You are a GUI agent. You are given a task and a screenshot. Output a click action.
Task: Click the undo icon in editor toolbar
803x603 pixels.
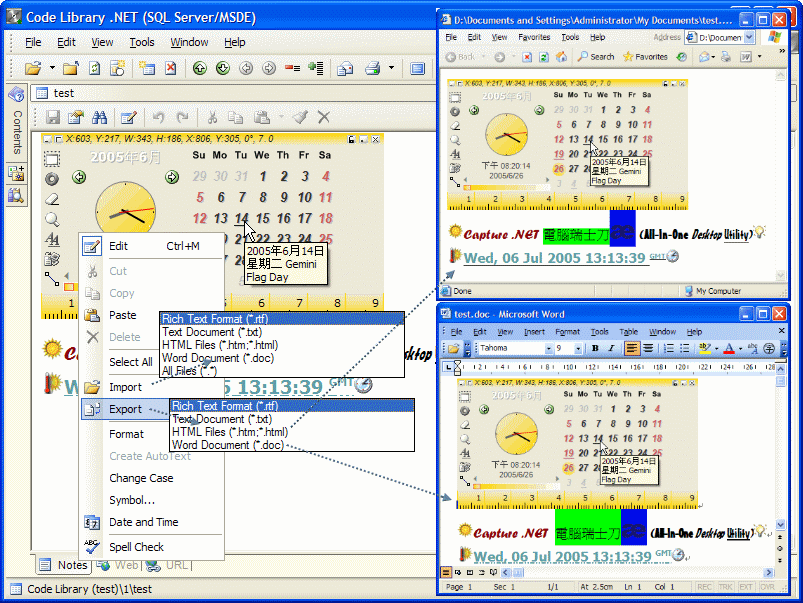pyautogui.click(x=158, y=117)
